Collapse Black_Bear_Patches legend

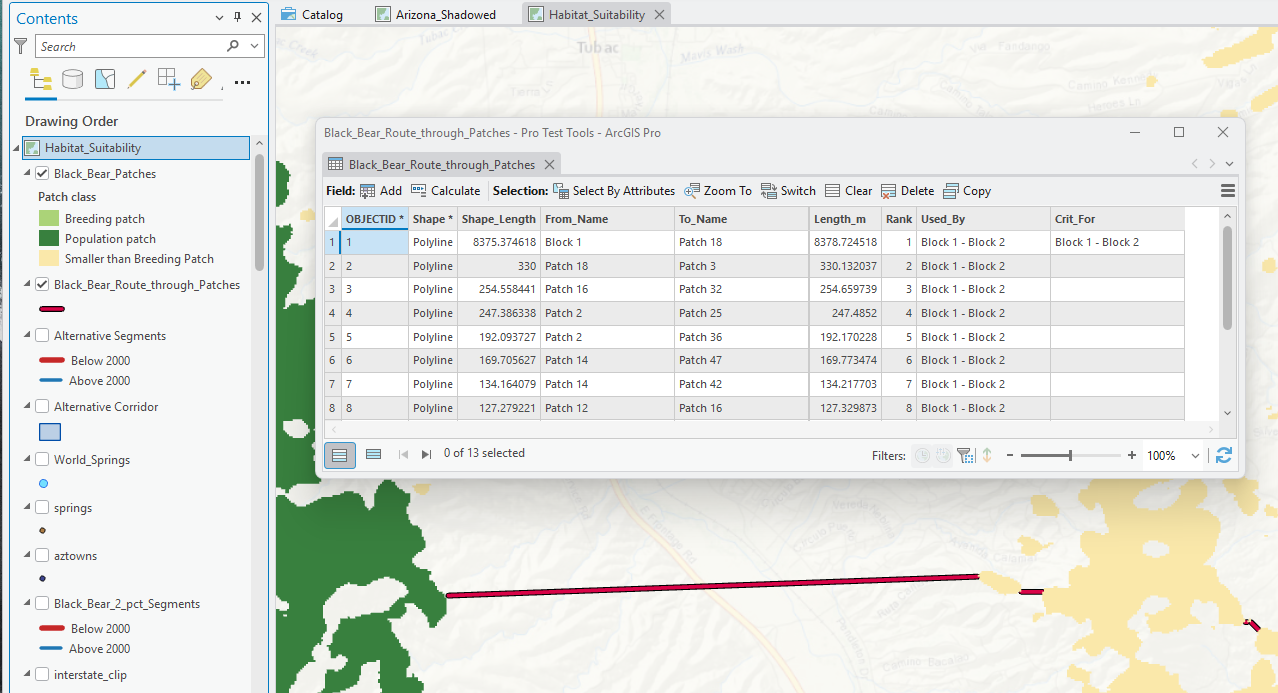(27, 173)
